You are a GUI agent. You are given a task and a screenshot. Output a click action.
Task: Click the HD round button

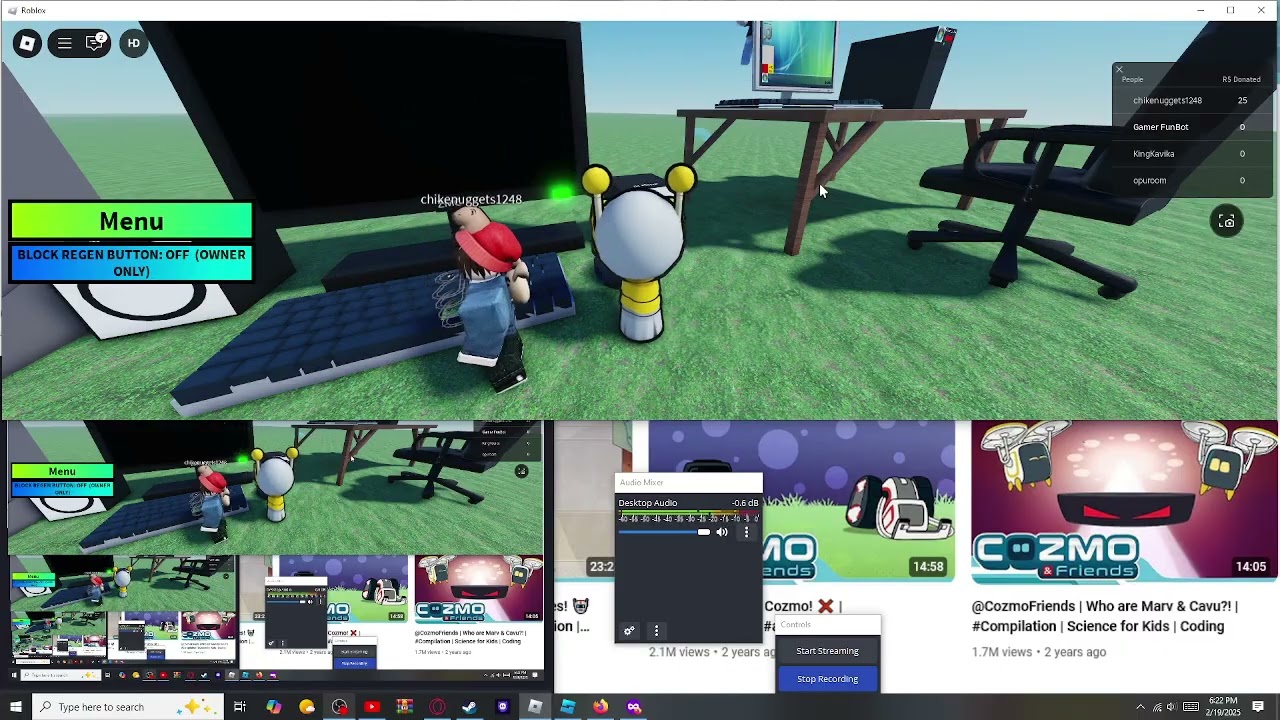pyautogui.click(x=133, y=43)
